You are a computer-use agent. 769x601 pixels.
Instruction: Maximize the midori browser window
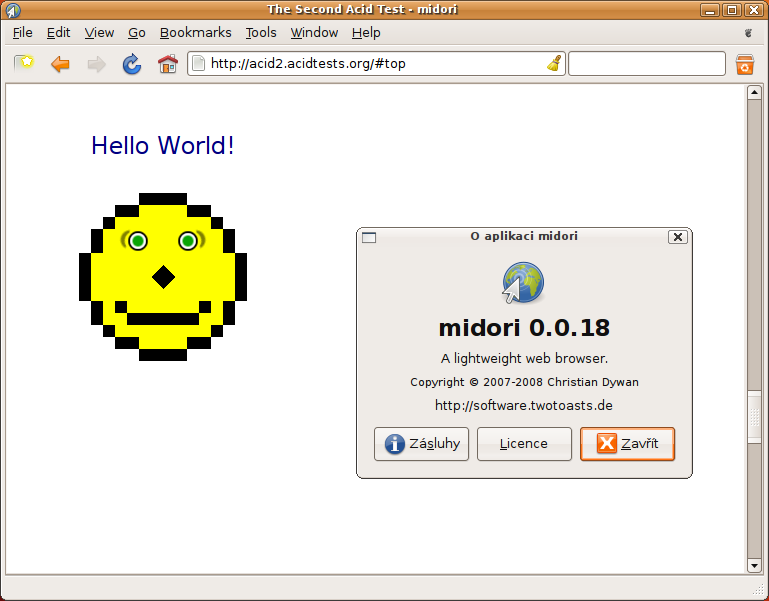tap(732, 10)
